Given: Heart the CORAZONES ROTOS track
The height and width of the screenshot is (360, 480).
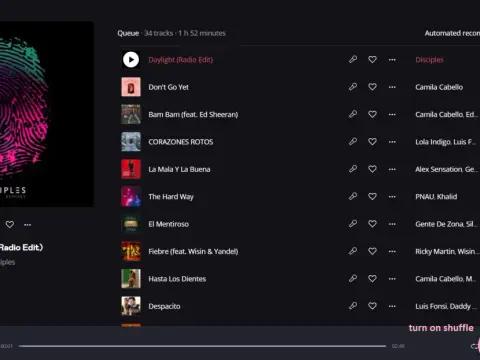Looking at the screenshot, I should click(372, 142).
